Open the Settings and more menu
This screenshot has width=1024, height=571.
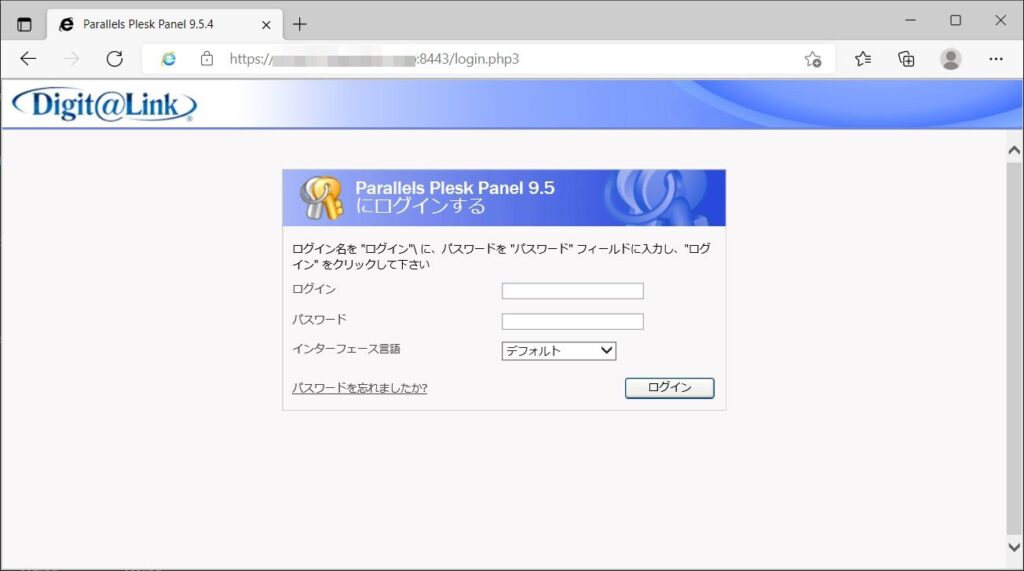click(x=995, y=59)
